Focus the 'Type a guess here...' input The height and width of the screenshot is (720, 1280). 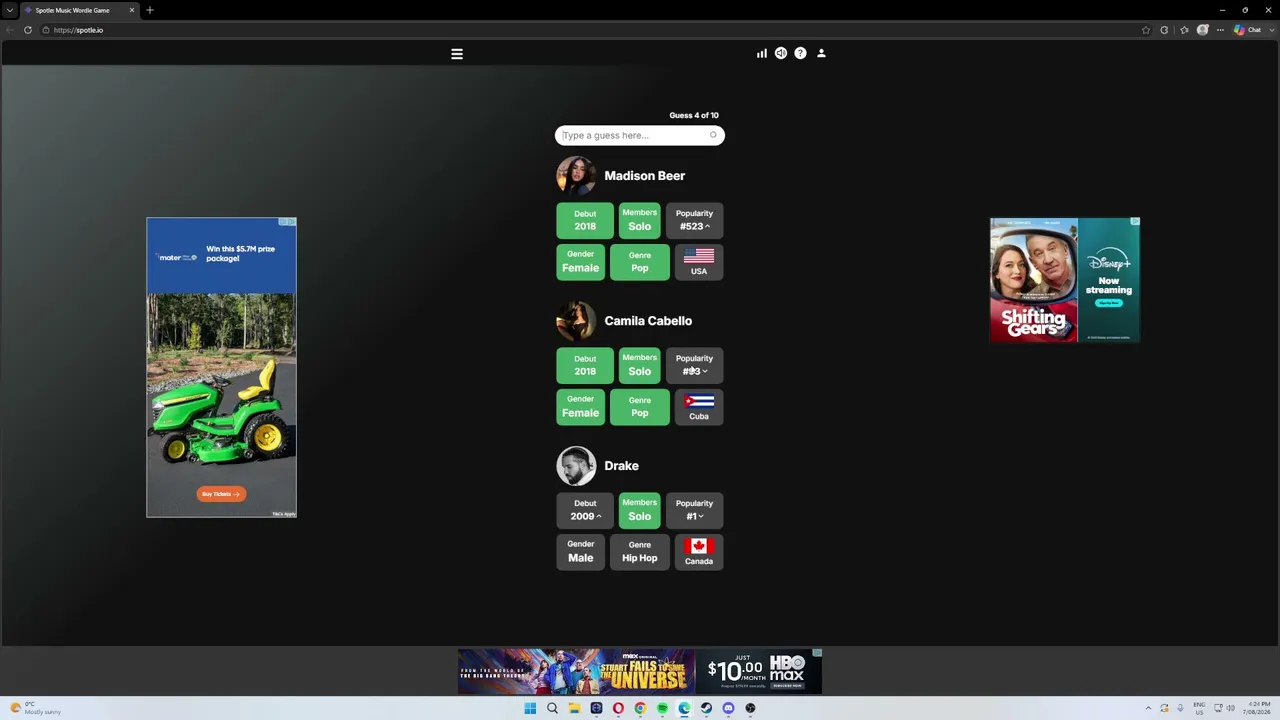(x=640, y=135)
